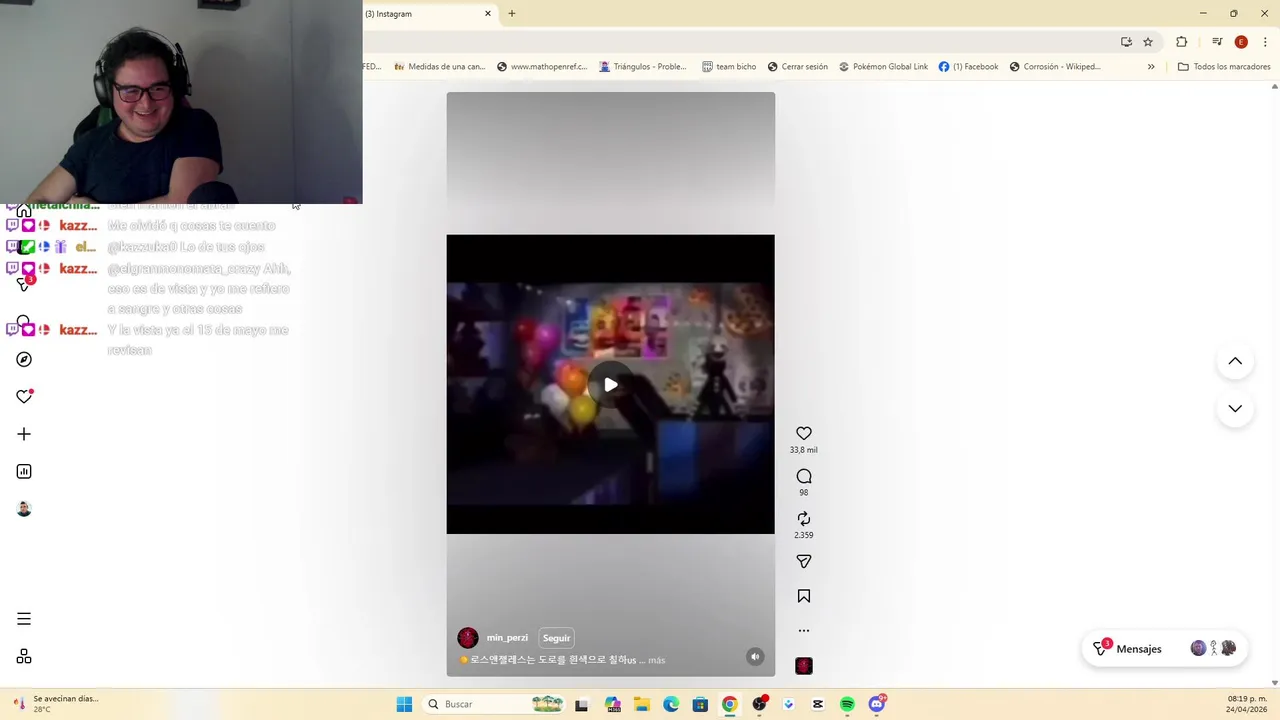This screenshot has height=720, width=1280.
Task: Open the Instagram hamburger 'More' menu
Action: click(24, 619)
